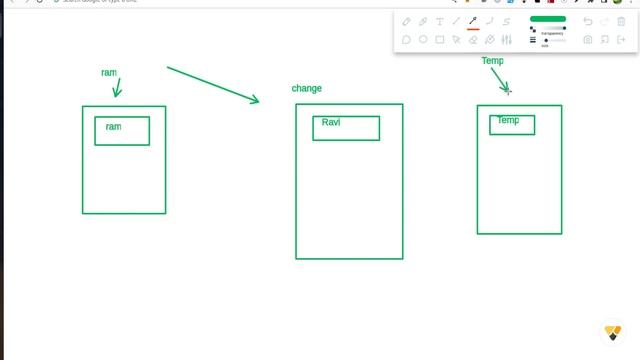Screen dimensions: 640x360
Task: Exit the drawing toolbar
Action: click(x=621, y=40)
